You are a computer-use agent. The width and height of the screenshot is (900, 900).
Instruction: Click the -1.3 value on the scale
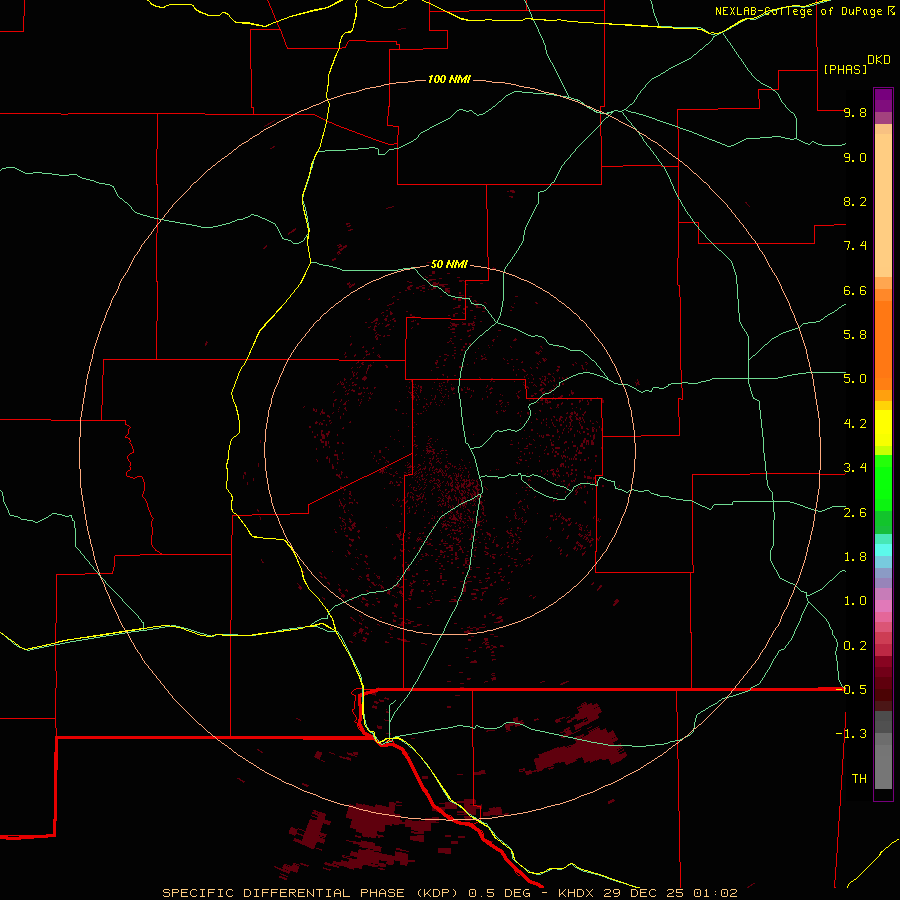851,734
